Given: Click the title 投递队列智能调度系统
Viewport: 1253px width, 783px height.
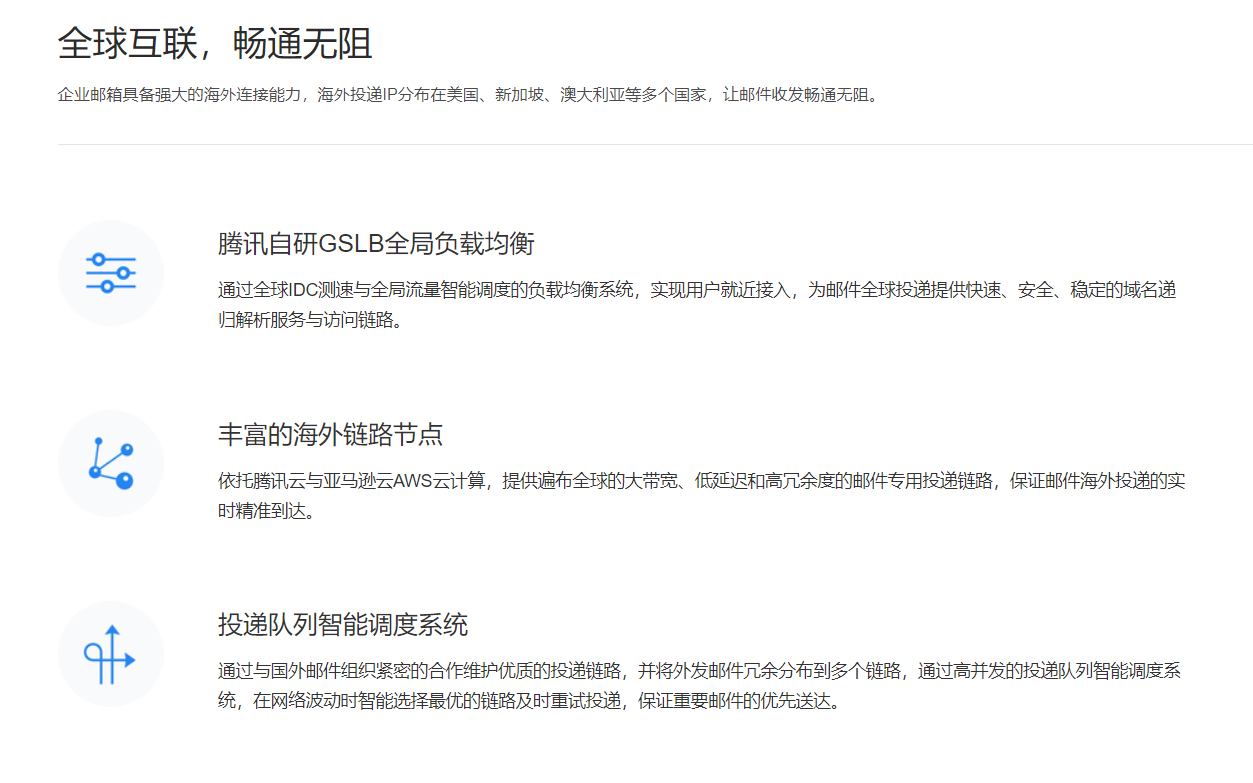Looking at the screenshot, I should coord(342,626).
